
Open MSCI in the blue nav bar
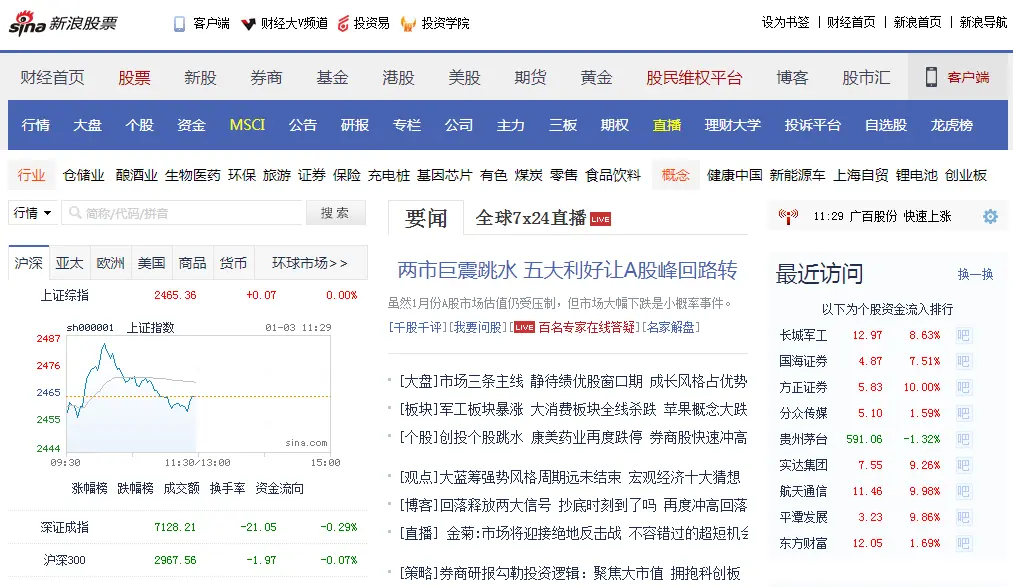247,125
